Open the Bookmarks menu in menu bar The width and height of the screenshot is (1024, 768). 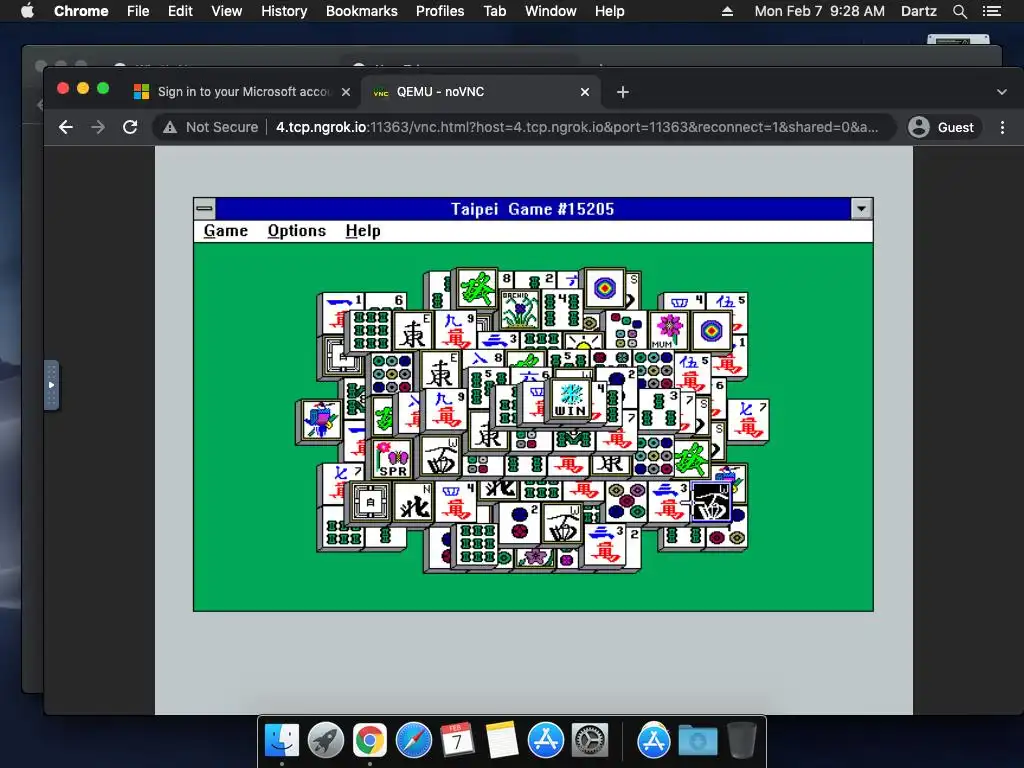point(362,11)
